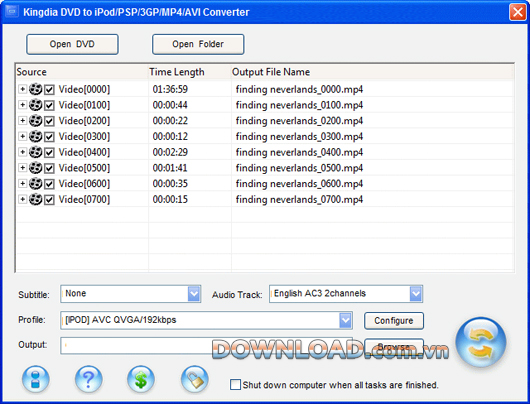Expand the Video[0500] tree node
Image resolution: width=530 pixels, height=404 pixels.
pyautogui.click(x=22, y=168)
